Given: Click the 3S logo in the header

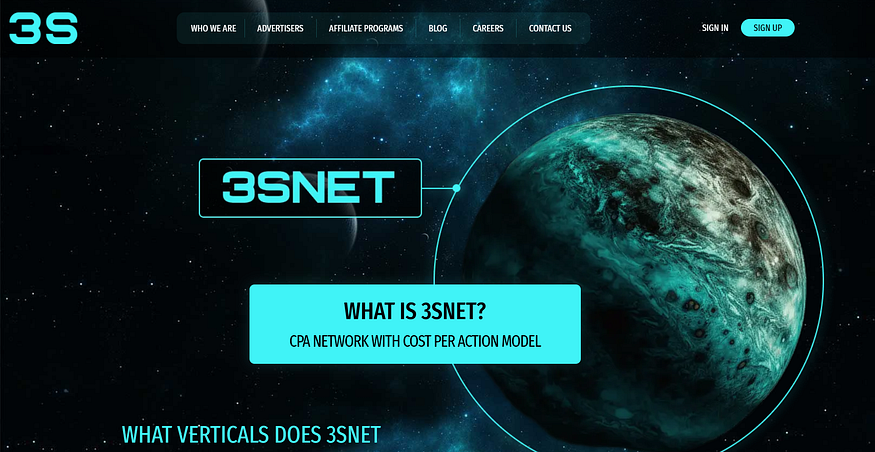Looking at the screenshot, I should (44, 28).
